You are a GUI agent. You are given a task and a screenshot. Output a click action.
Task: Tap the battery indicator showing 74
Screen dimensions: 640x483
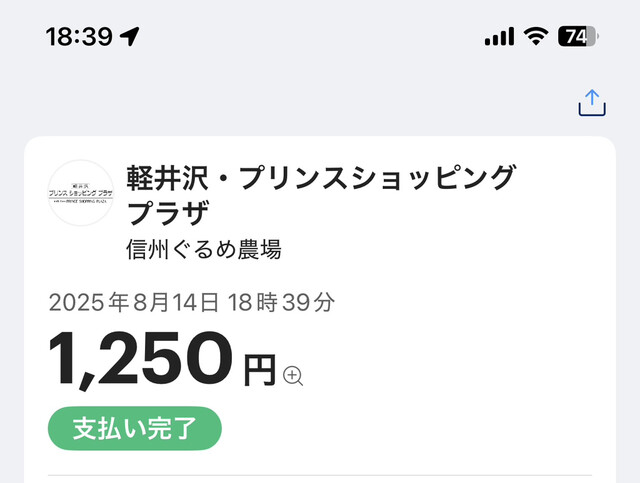click(577, 37)
